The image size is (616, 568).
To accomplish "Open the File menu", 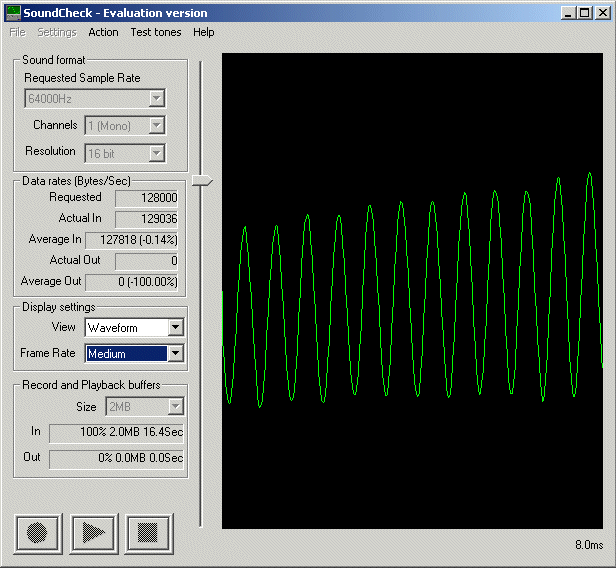I will click(17, 32).
